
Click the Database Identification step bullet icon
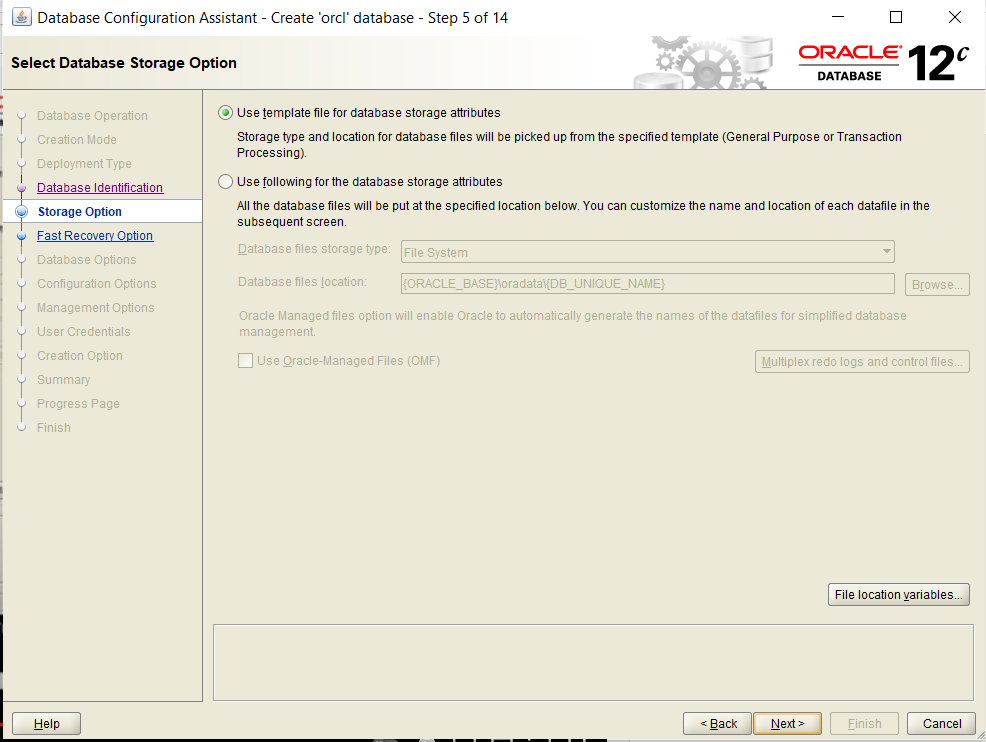coord(21,188)
